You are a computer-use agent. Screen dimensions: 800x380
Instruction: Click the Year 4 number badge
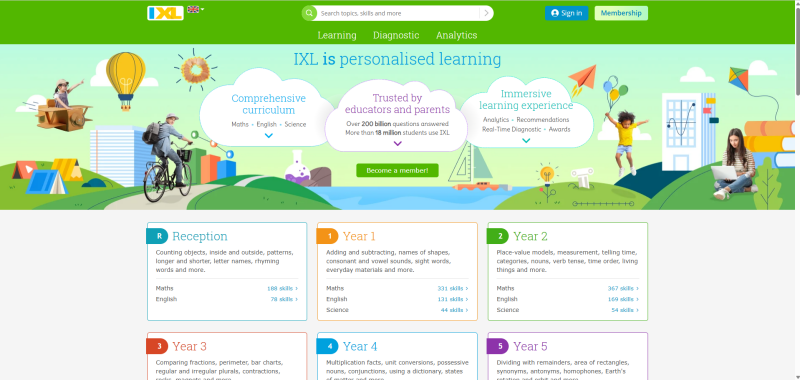click(329, 346)
